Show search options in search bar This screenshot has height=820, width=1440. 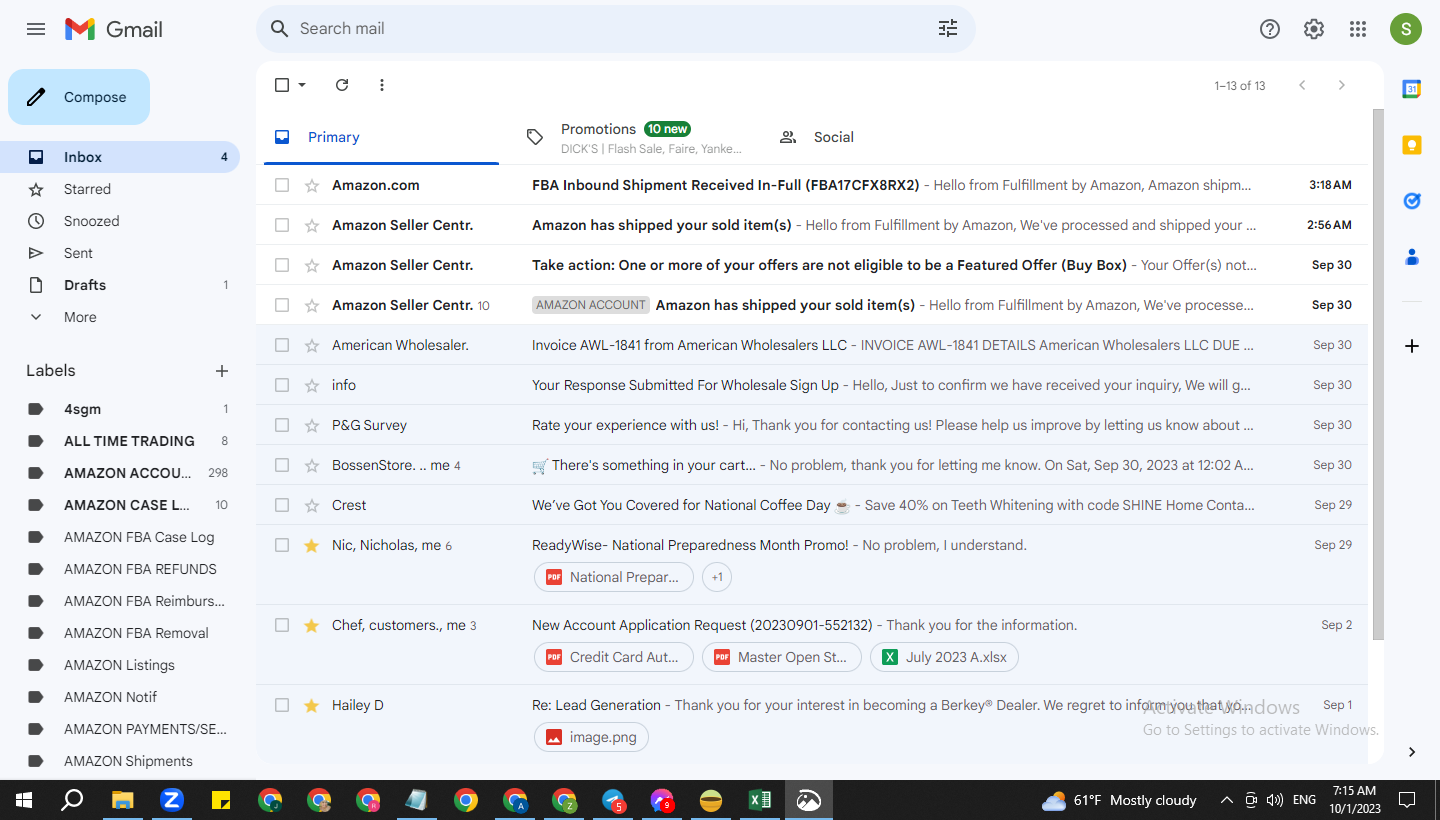948,29
